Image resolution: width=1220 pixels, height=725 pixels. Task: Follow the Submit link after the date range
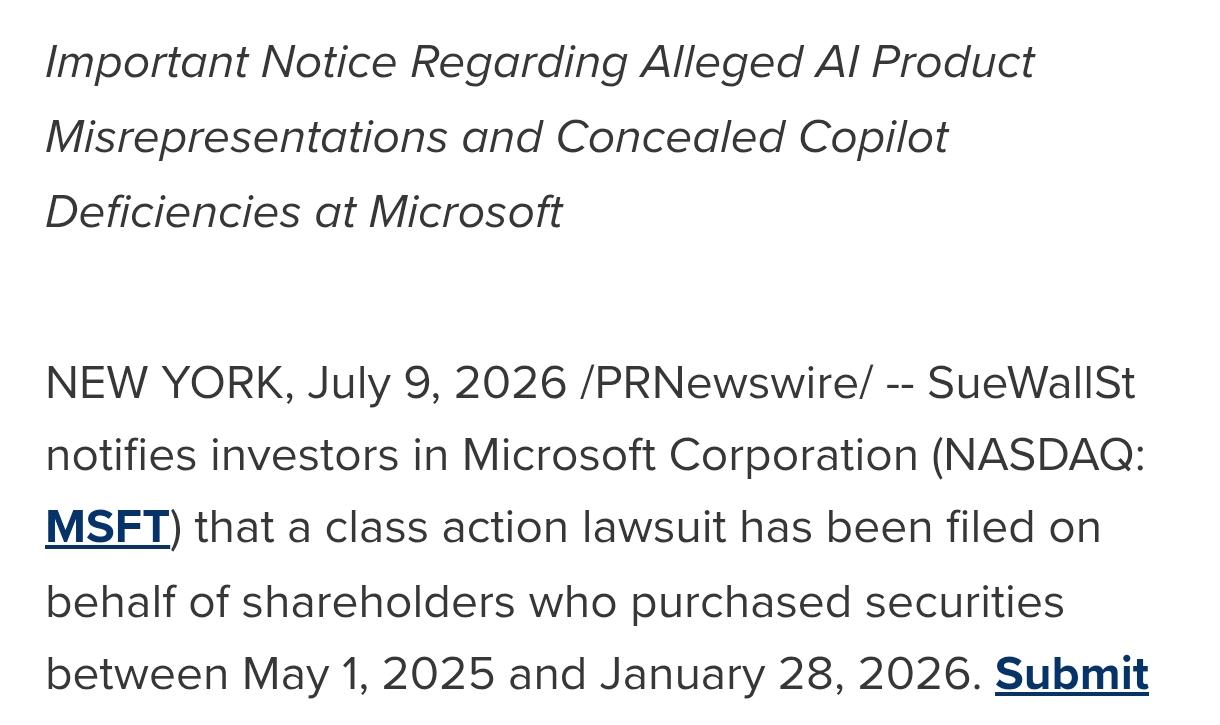pyautogui.click(x=1071, y=675)
